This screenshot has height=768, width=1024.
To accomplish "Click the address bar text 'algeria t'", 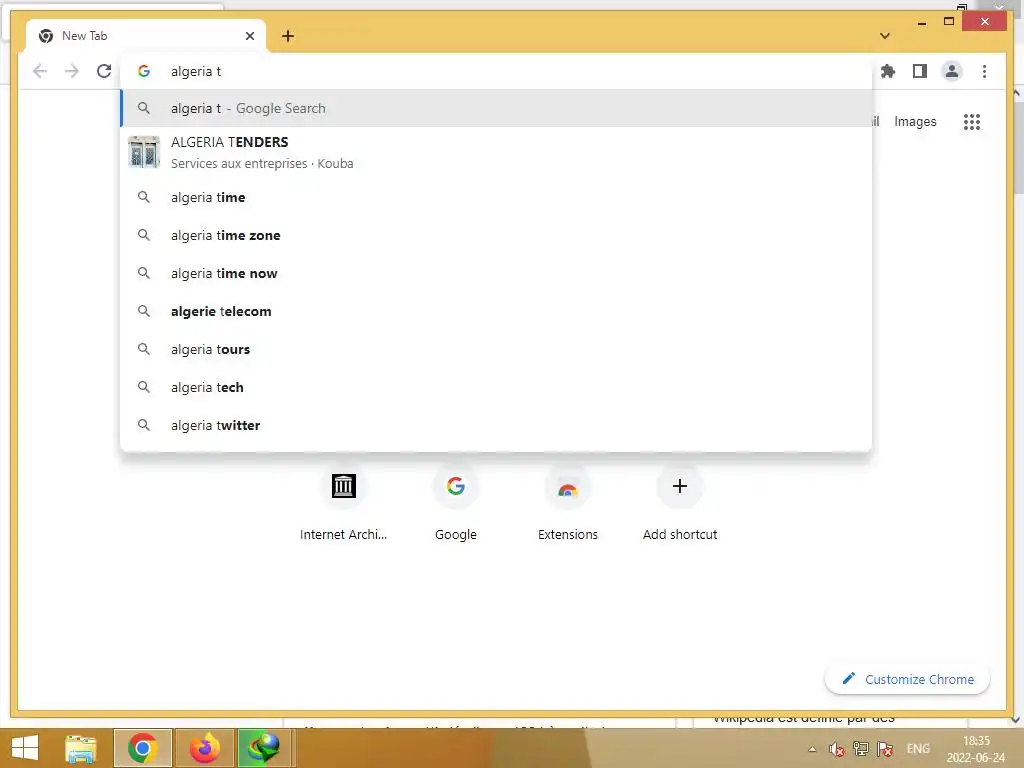I will [196, 71].
